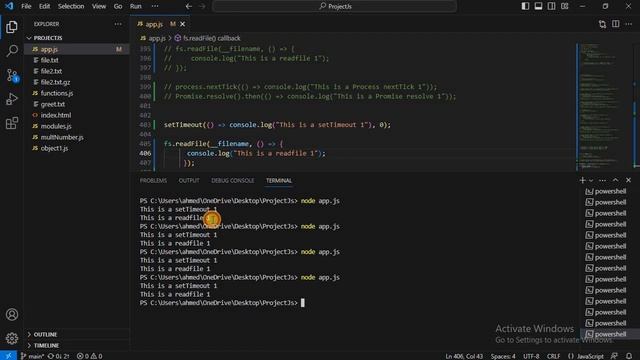The width and height of the screenshot is (640, 360).
Task: Open the Manage gear icon
Action: pyautogui.click(x=12, y=338)
